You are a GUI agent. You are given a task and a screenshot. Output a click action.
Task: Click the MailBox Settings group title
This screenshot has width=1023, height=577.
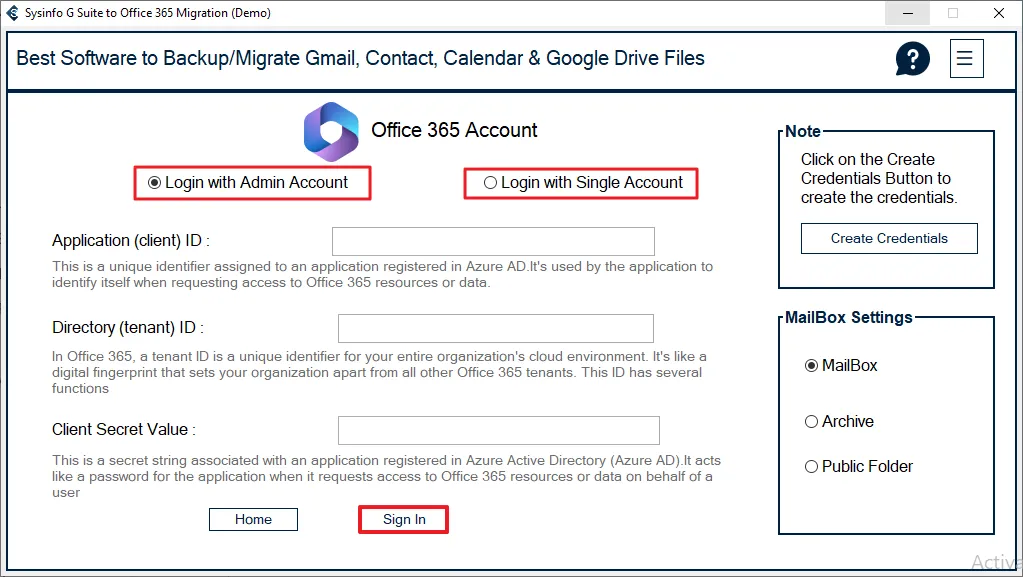(849, 318)
